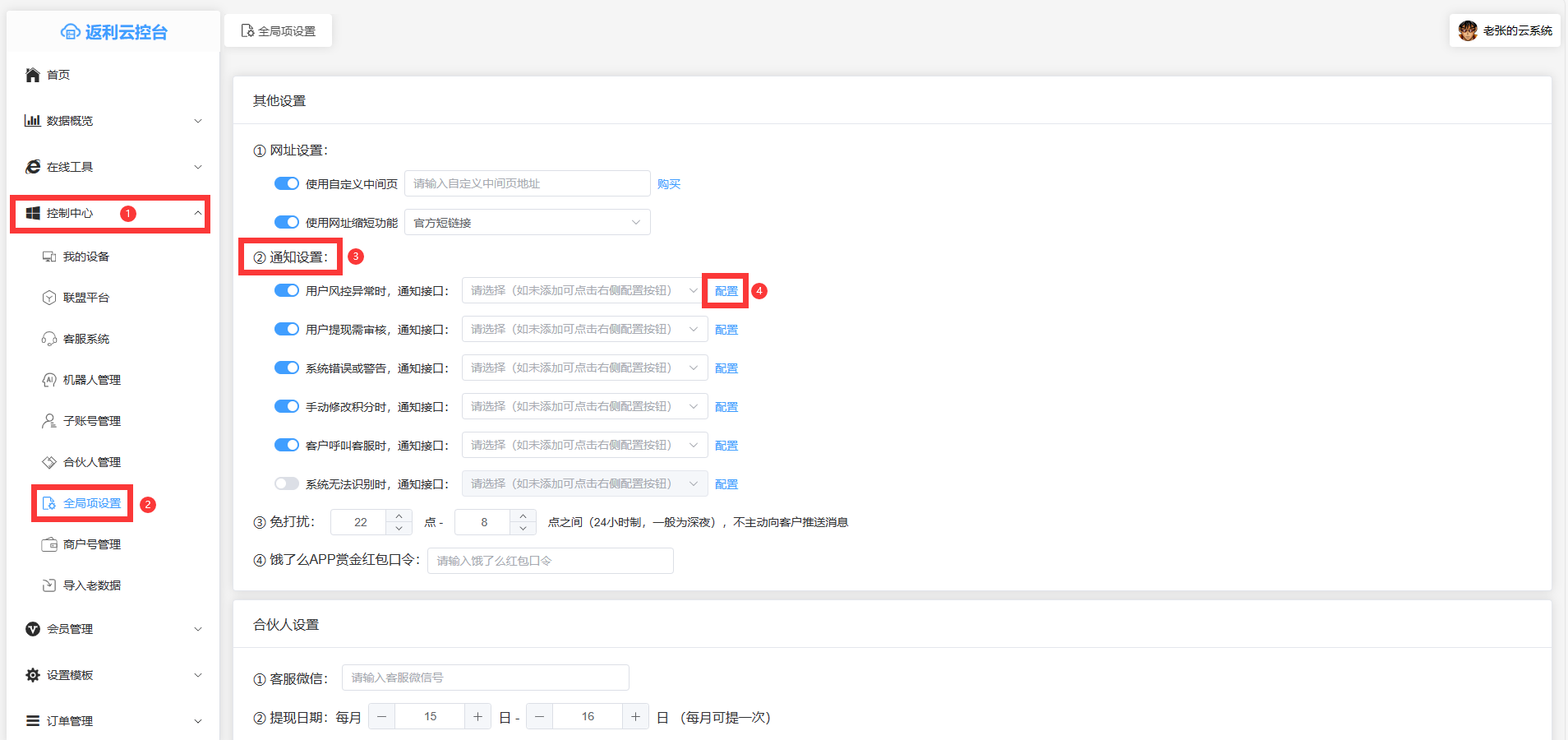This screenshot has height=740, width=1568.
Task: Click the 我的设备 device icon
Action: tap(49, 257)
